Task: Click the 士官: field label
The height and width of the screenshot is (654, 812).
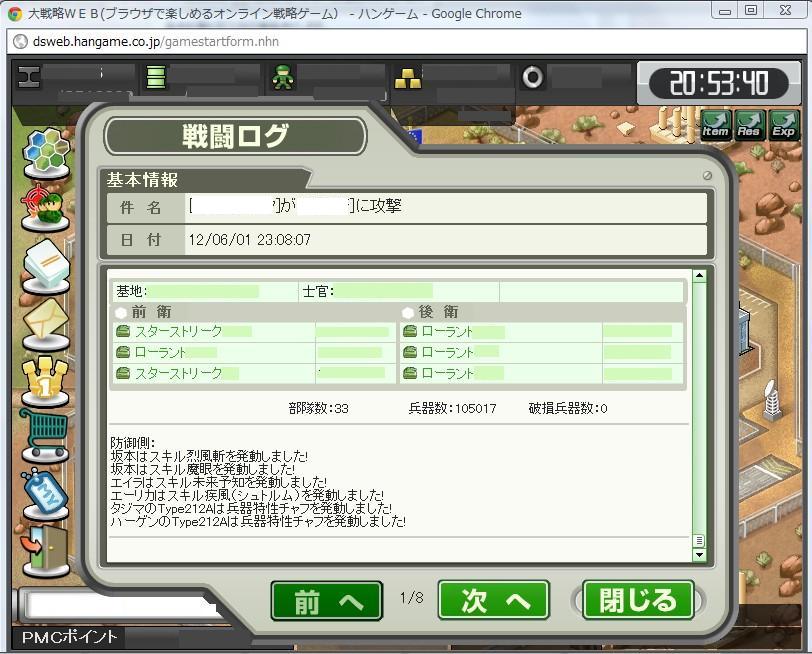Action: pos(318,292)
